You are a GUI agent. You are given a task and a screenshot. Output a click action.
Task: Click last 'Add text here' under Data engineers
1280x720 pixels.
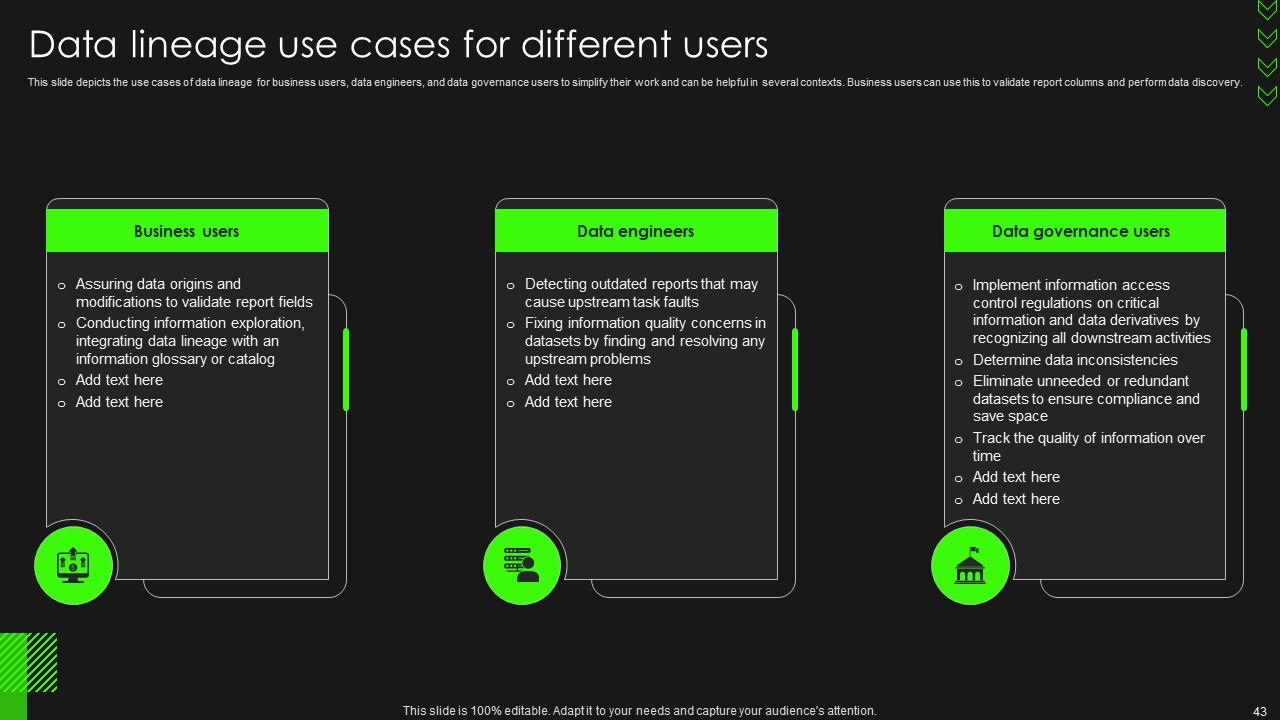pyautogui.click(x=568, y=402)
